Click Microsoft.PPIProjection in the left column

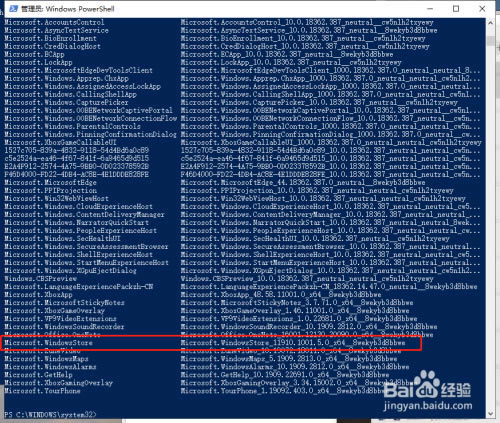click(50, 190)
